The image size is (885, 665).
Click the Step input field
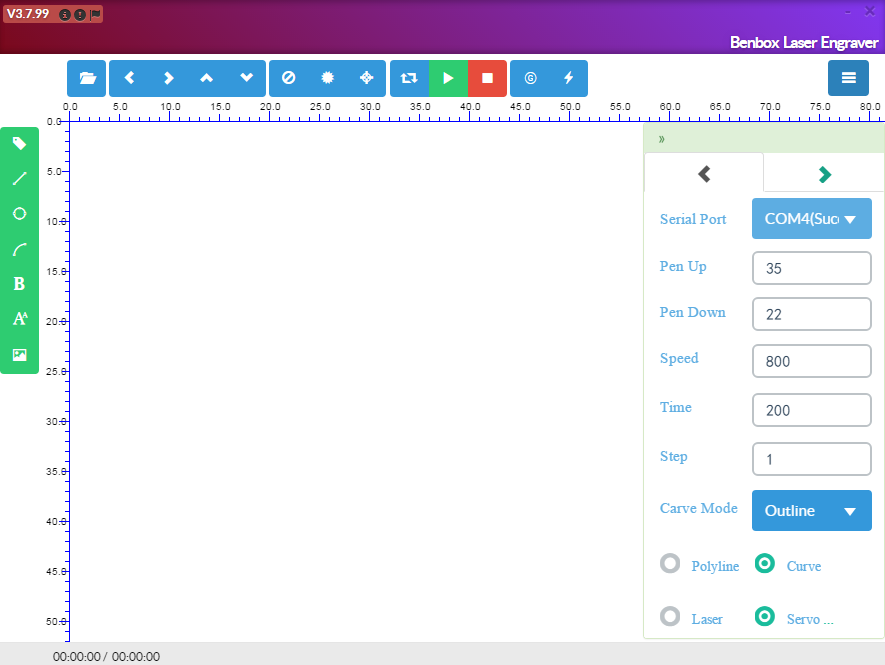(x=812, y=460)
